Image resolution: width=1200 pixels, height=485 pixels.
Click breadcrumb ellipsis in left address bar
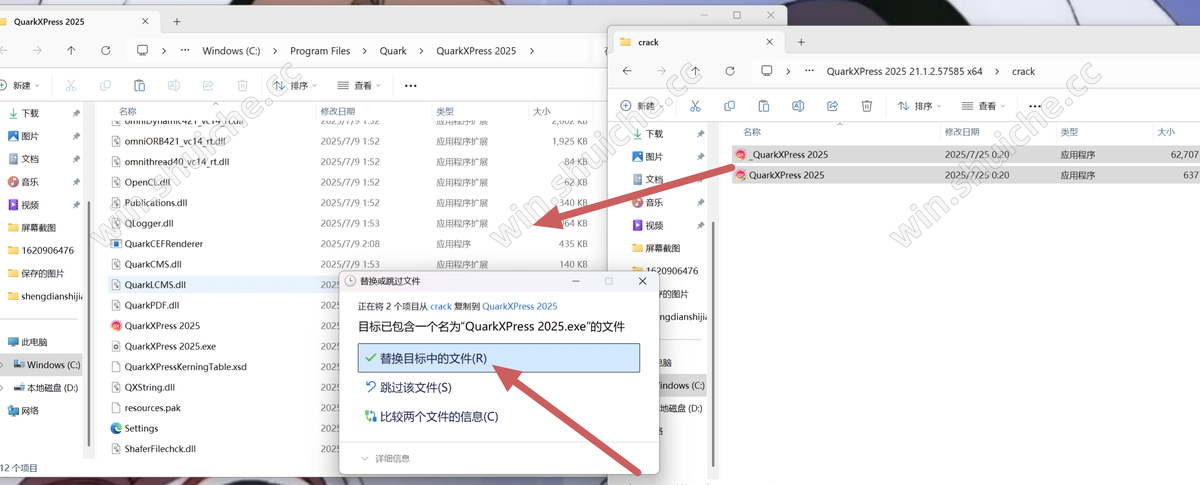coord(185,50)
